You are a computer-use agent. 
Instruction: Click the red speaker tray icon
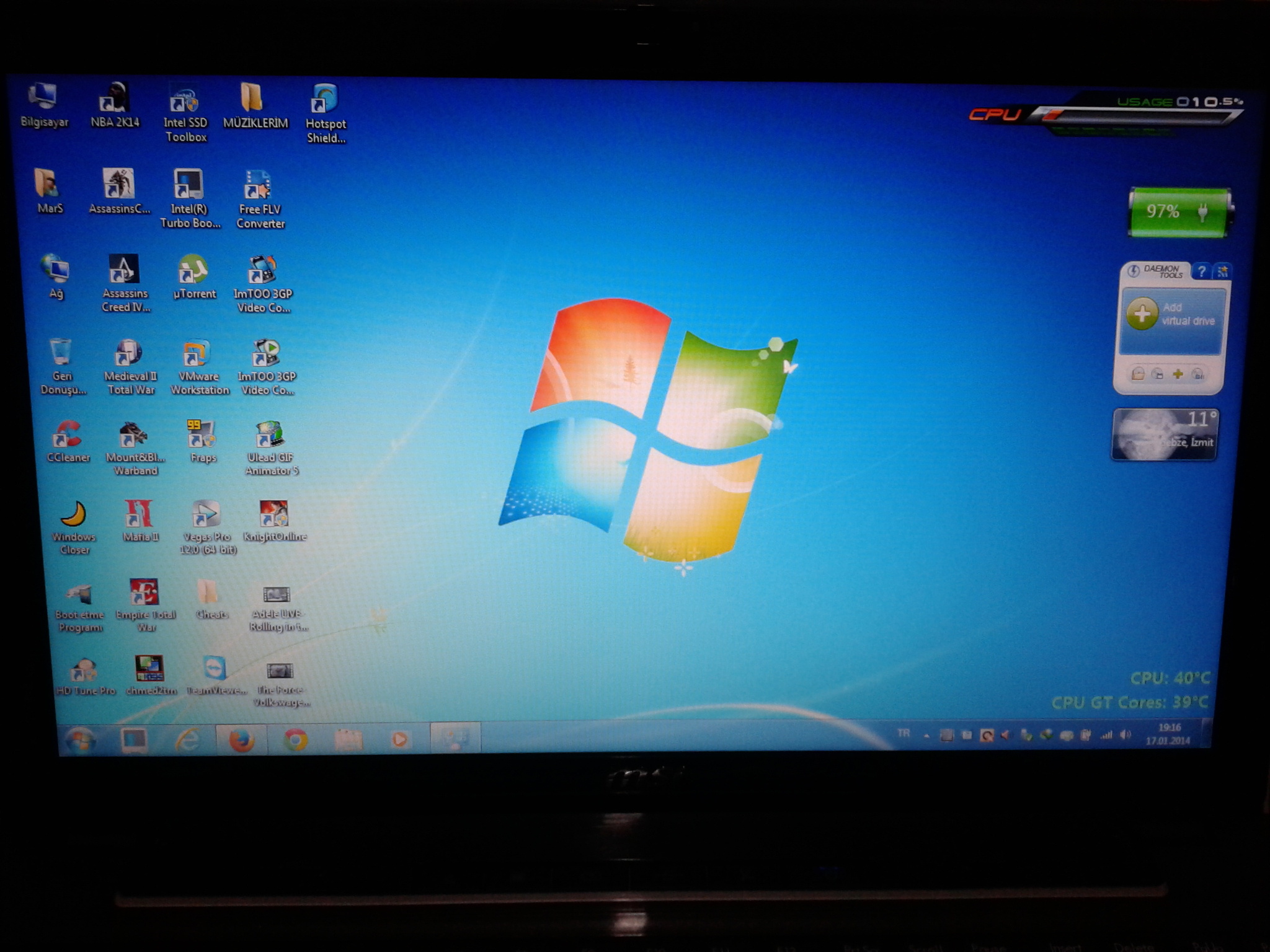(1005, 735)
